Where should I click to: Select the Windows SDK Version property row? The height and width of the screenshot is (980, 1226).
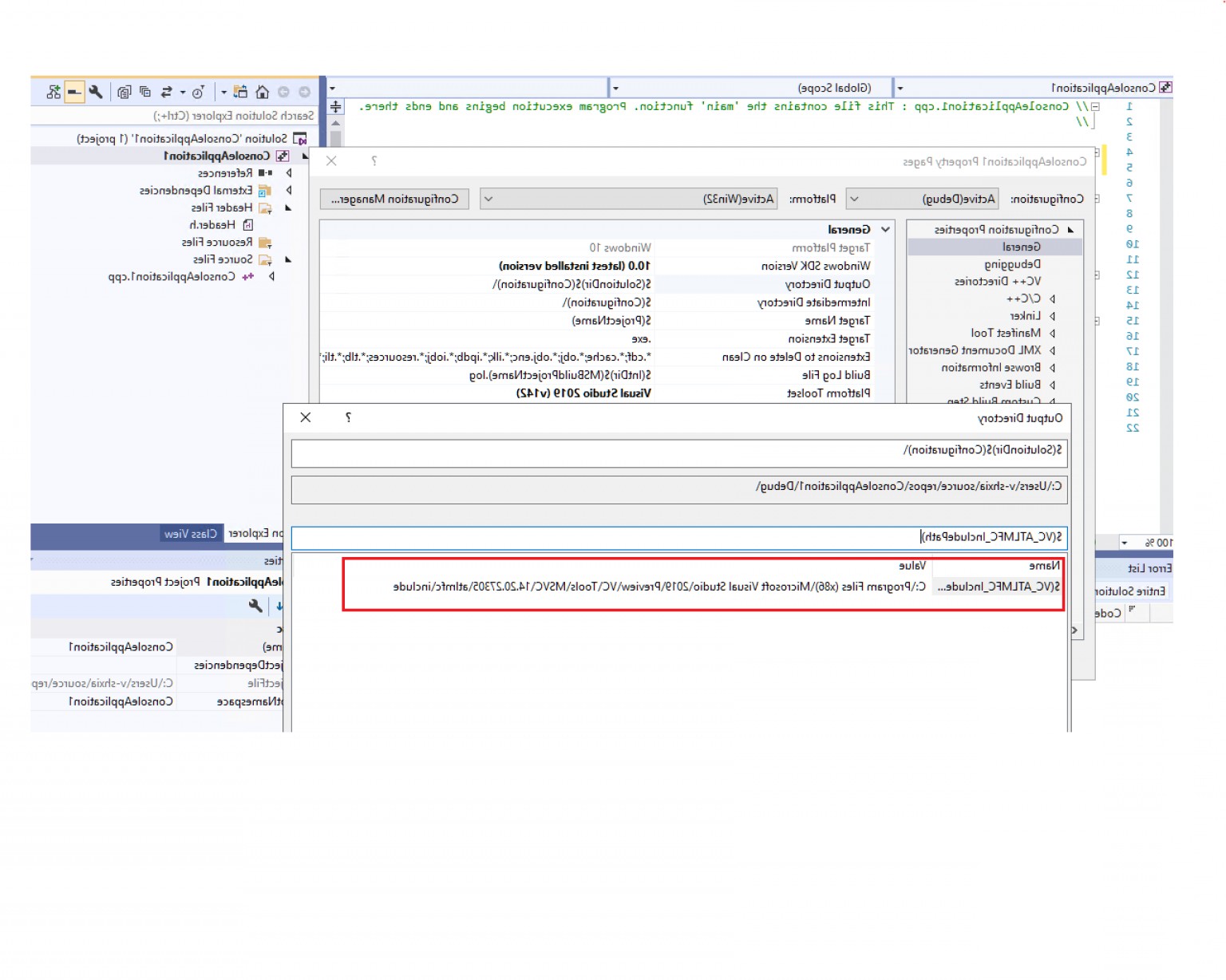pyautogui.click(x=596, y=266)
